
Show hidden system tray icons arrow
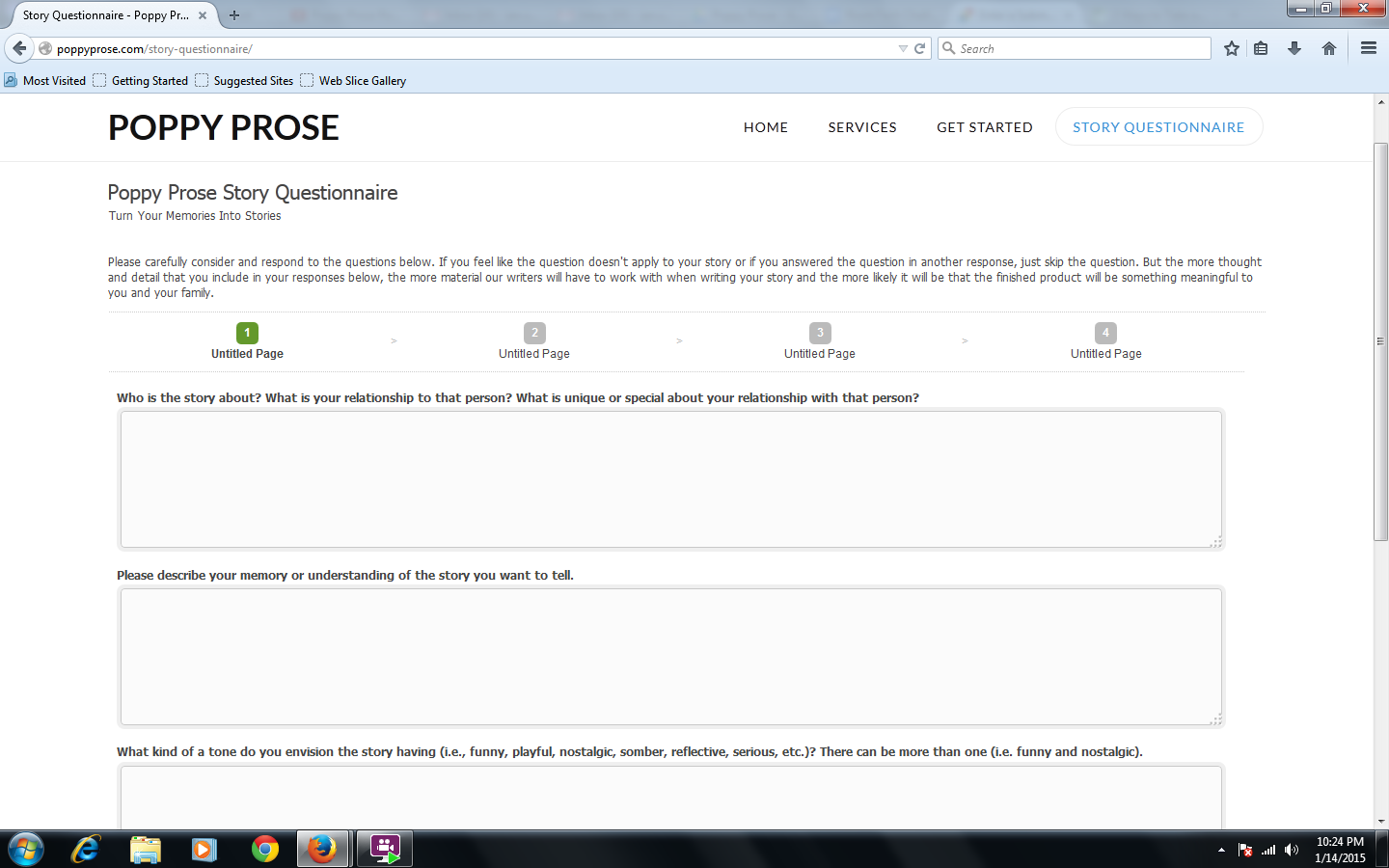tap(1221, 850)
